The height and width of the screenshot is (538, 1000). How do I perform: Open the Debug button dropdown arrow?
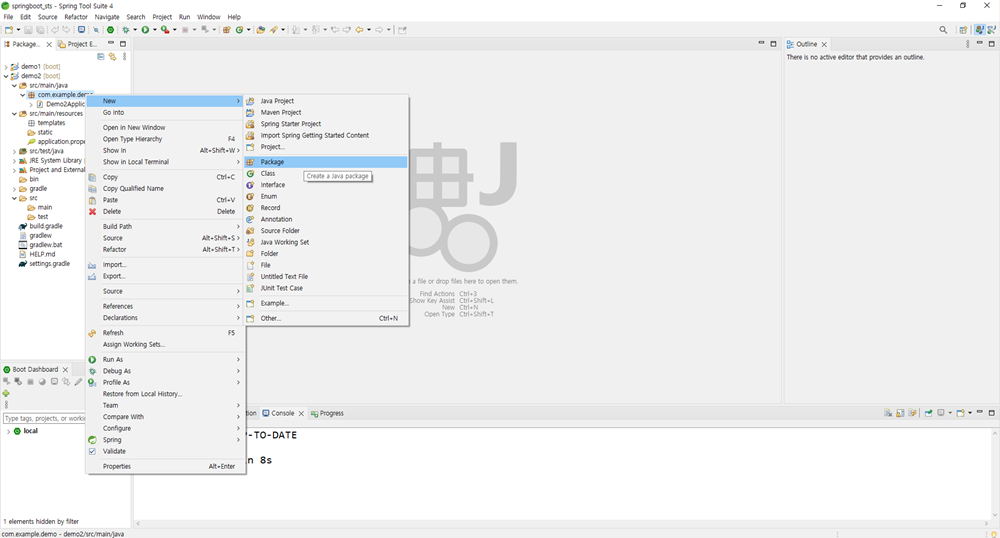[135, 29]
